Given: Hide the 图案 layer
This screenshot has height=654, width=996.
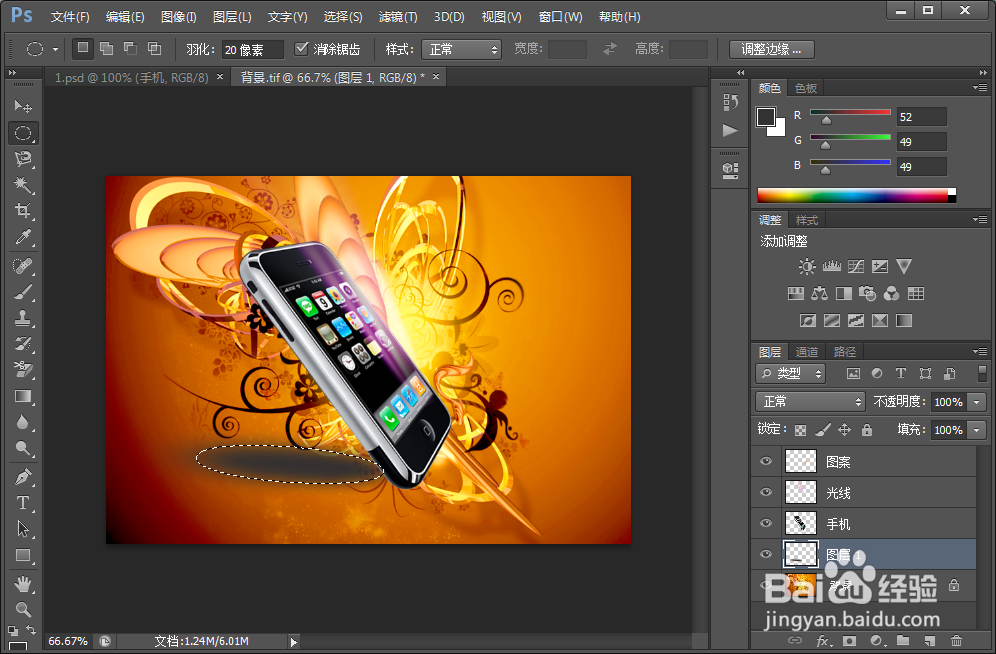Looking at the screenshot, I should [766, 462].
